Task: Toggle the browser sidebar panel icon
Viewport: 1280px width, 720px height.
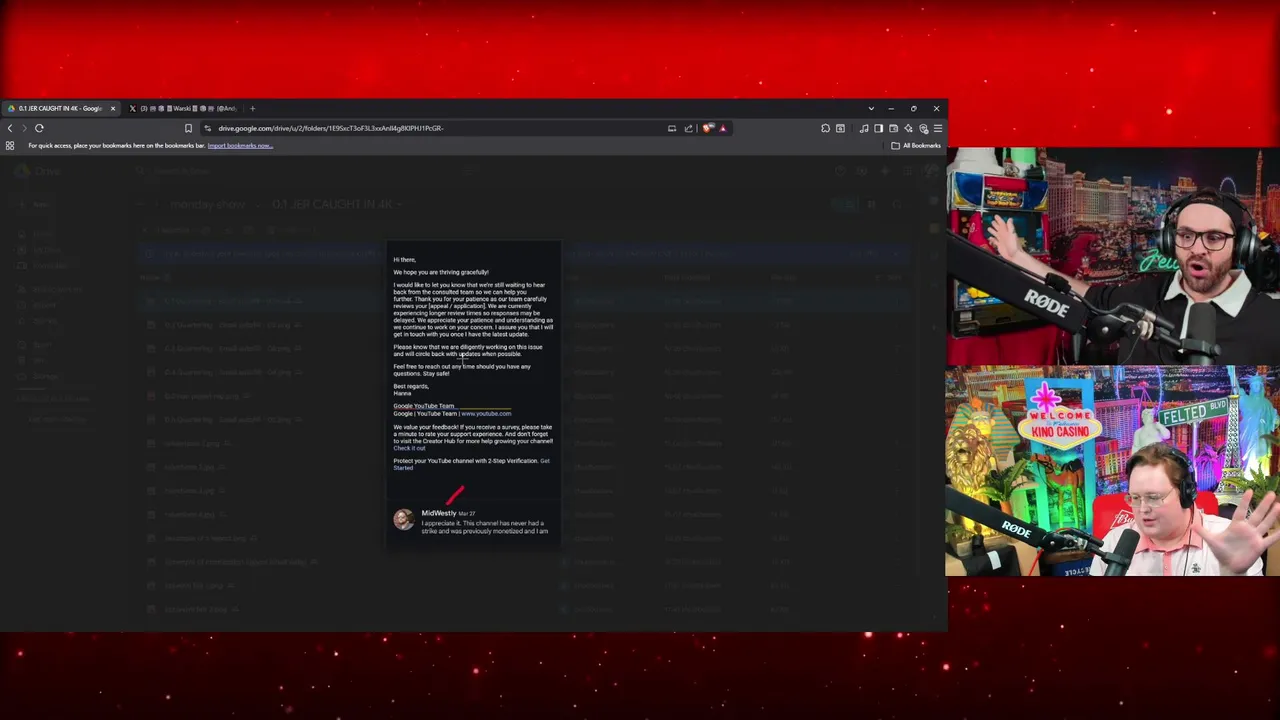Action: click(878, 128)
